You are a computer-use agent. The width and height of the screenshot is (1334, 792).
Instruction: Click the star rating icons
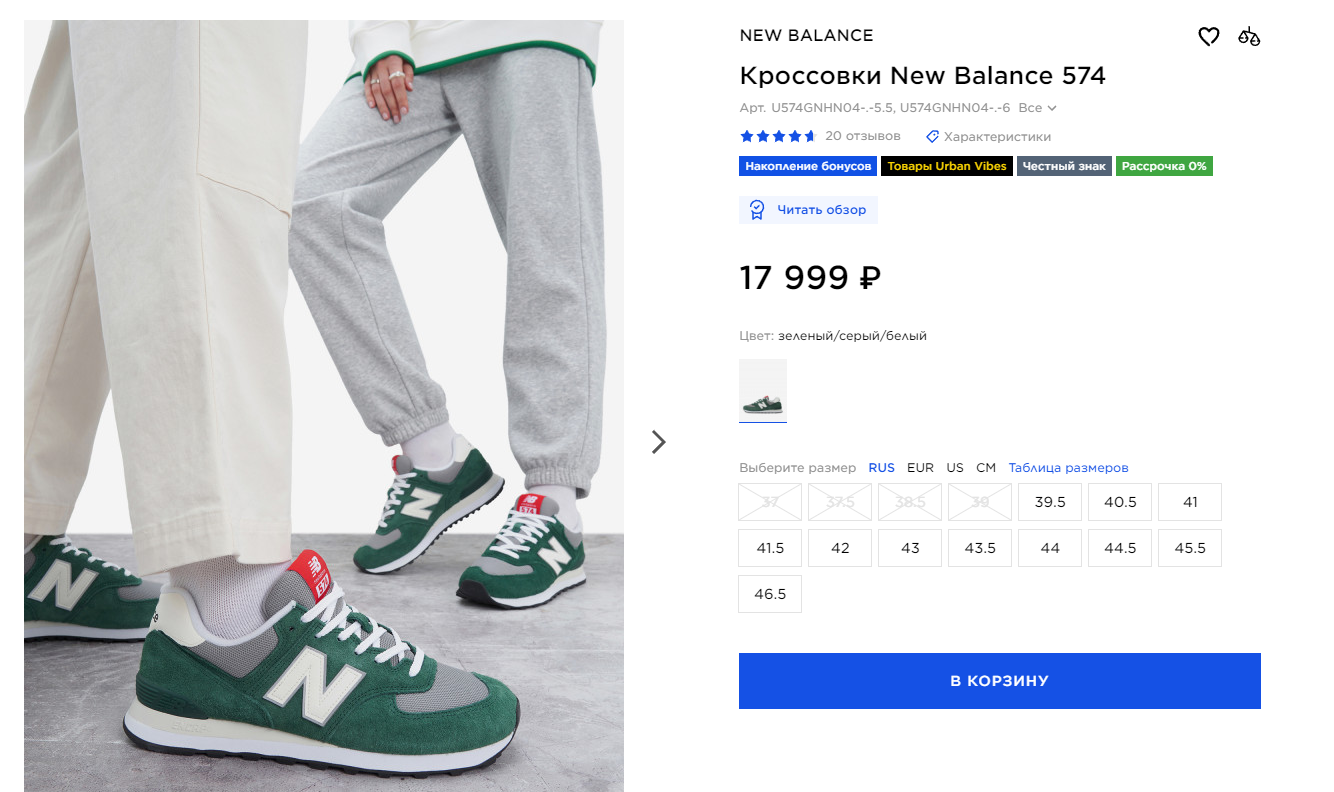coord(778,136)
